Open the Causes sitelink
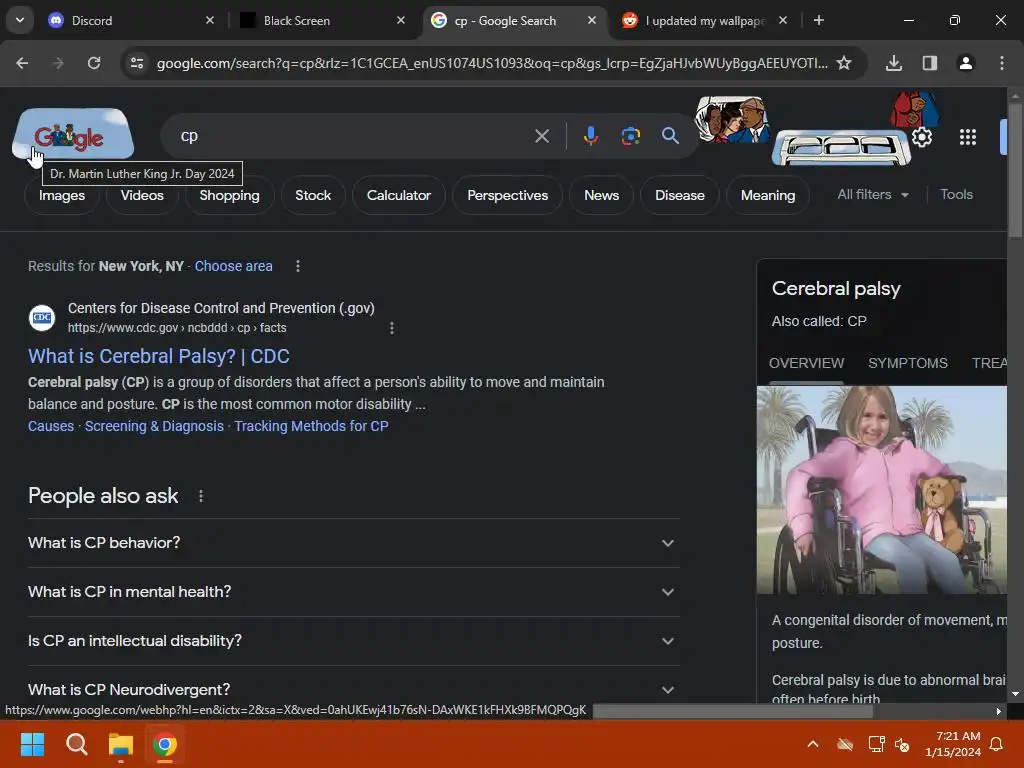The image size is (1024, 768). tap(51, 426)
